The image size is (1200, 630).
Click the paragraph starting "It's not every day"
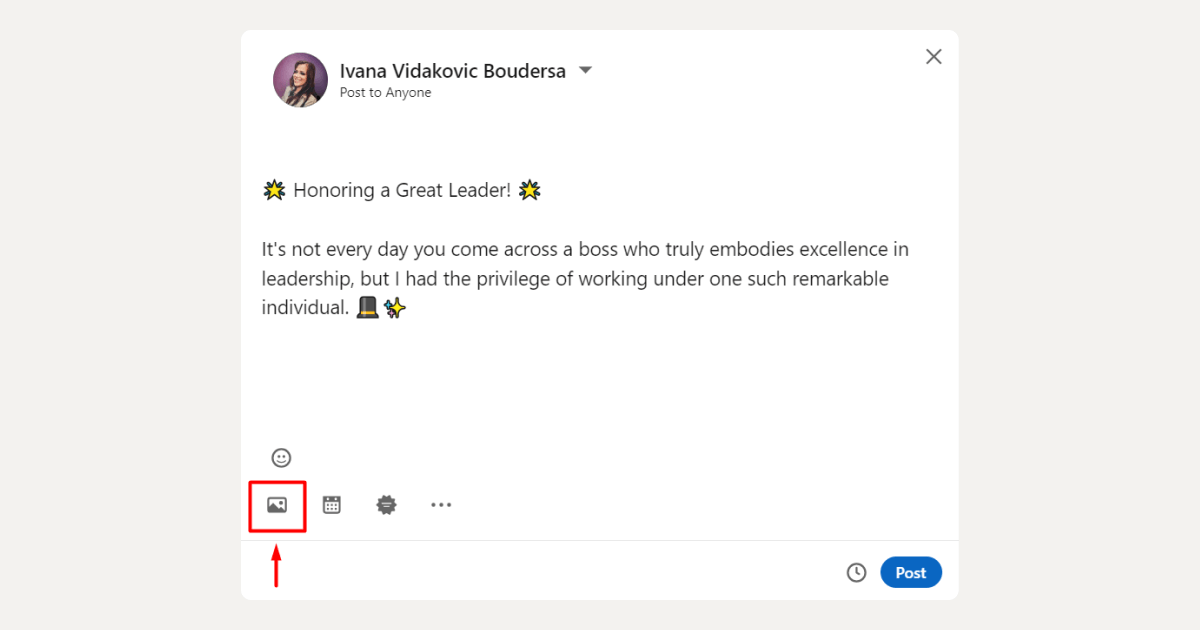(585, 249)
